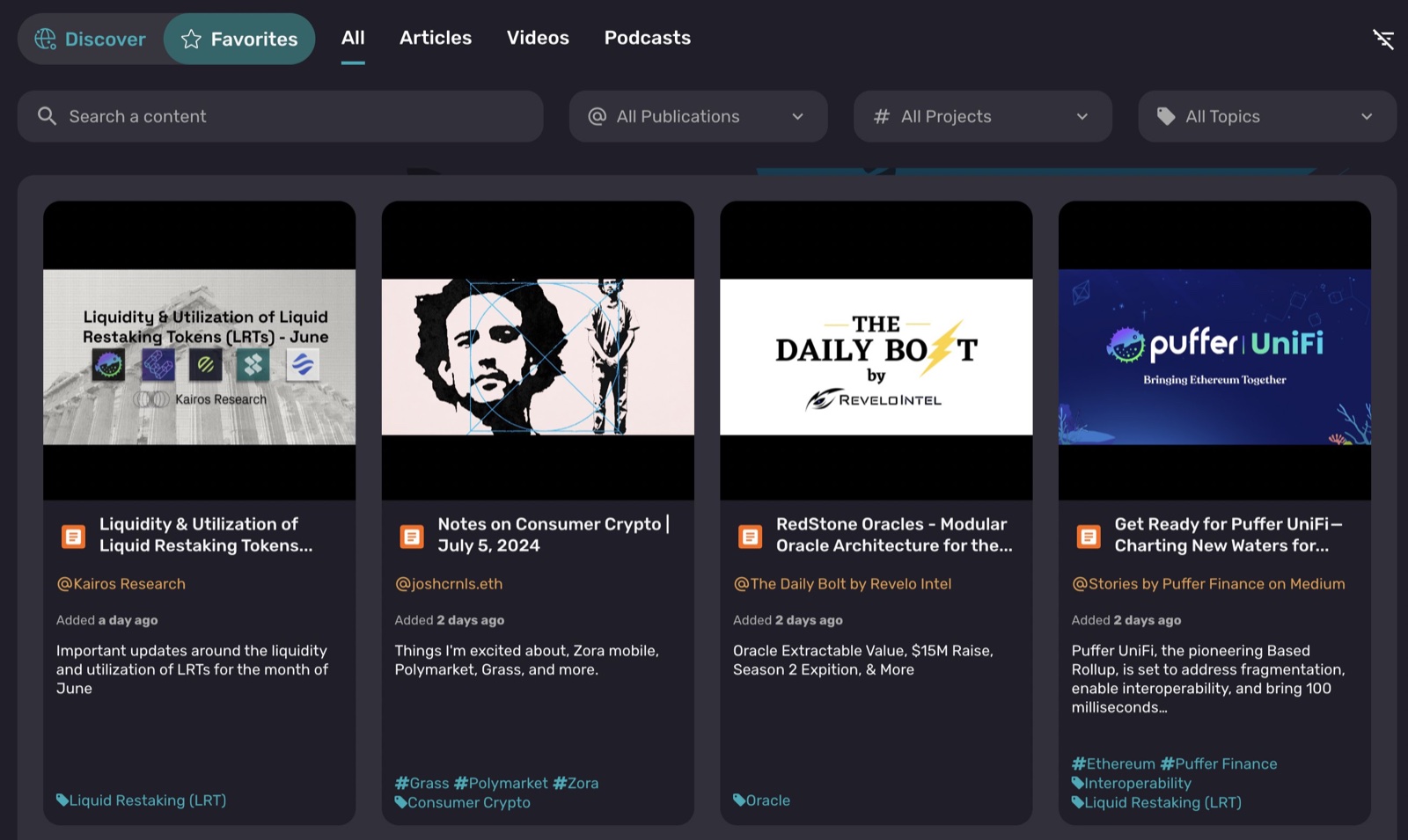Open the All Projects dropdown

click(982, 116)
